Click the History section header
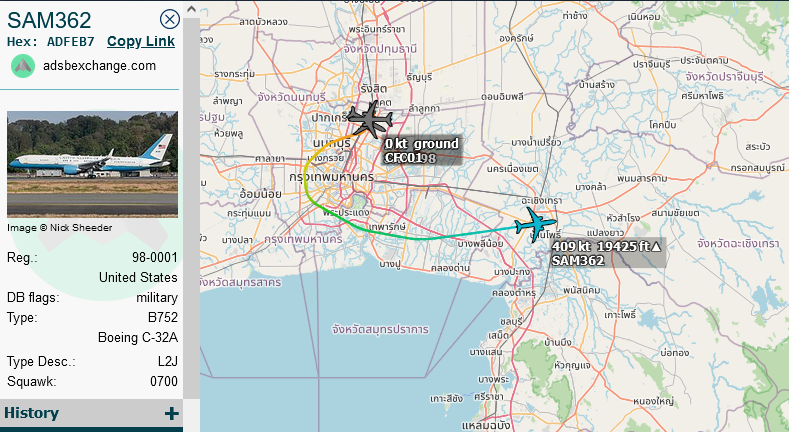789x432 pixels. (91, 413)
